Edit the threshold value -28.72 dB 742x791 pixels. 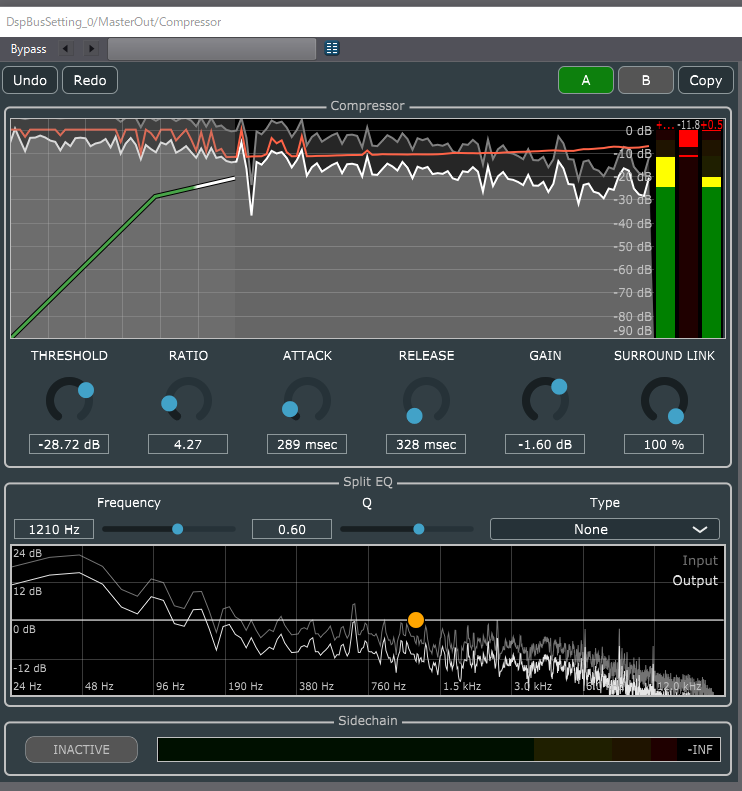69,444
